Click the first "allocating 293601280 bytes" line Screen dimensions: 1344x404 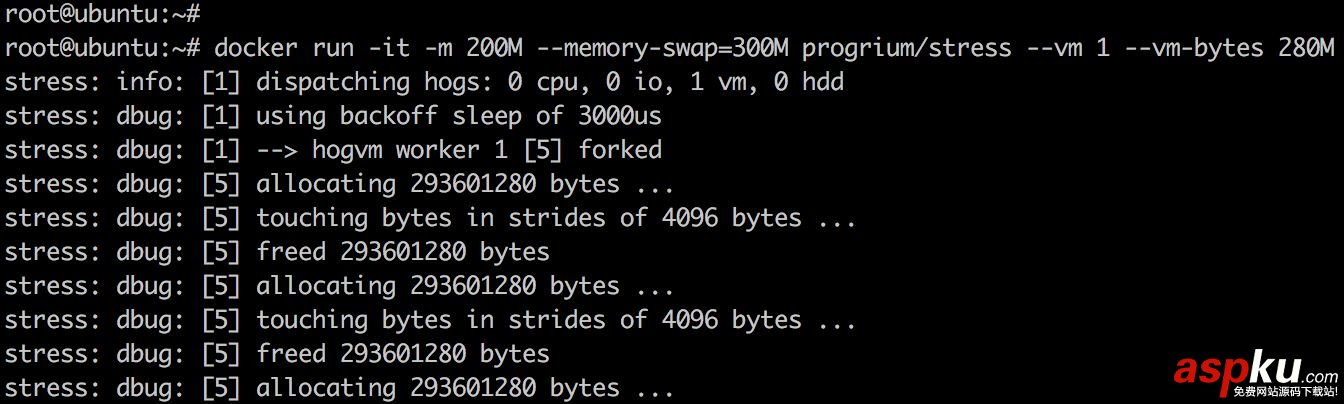465,183
